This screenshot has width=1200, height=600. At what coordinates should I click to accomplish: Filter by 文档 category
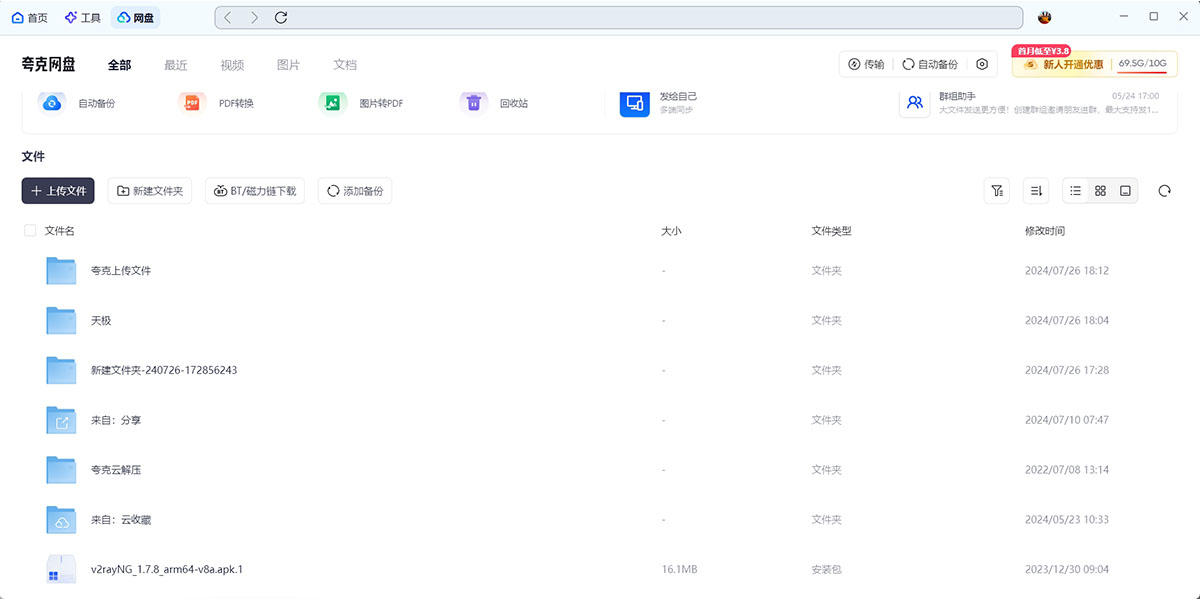click(x=345, y=65)
